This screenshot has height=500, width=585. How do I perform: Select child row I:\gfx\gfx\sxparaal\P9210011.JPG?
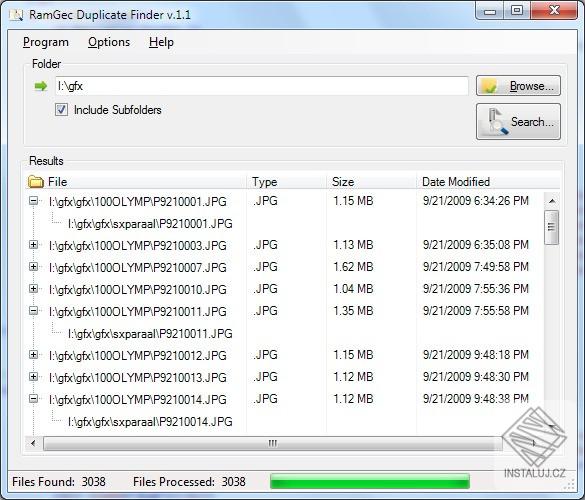(150, 334)
